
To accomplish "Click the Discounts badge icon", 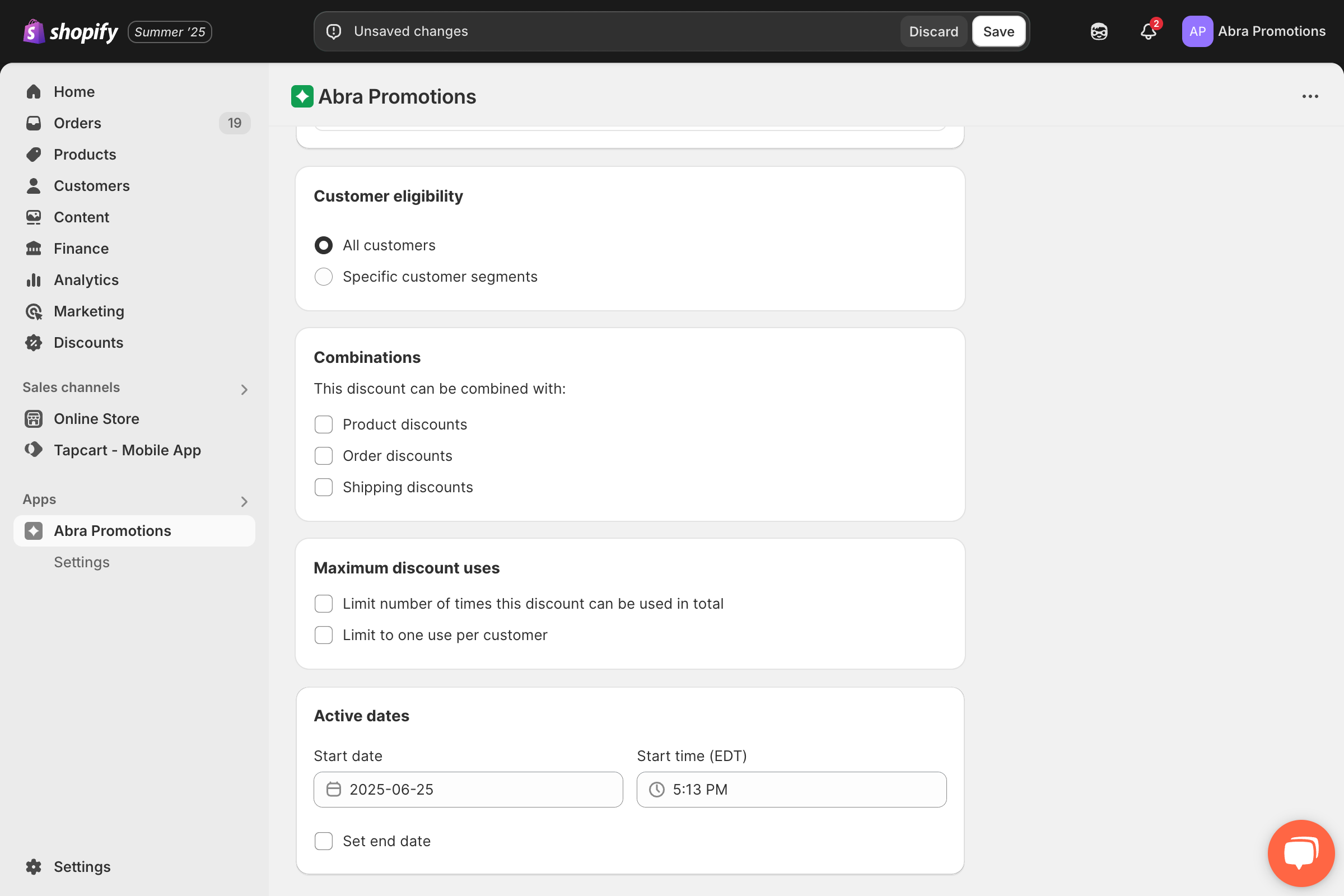I will (x=34, y=343).
